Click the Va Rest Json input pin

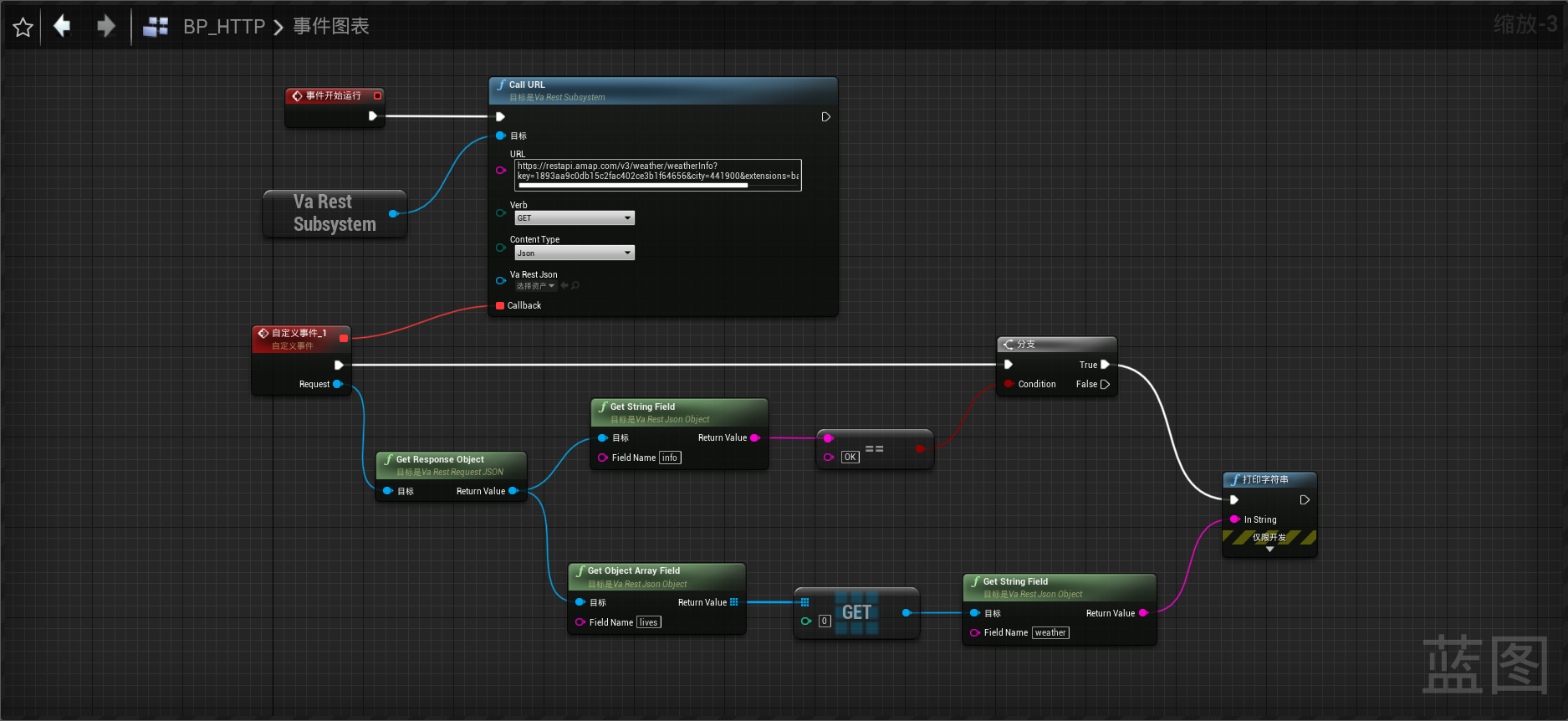pos(500,280)
